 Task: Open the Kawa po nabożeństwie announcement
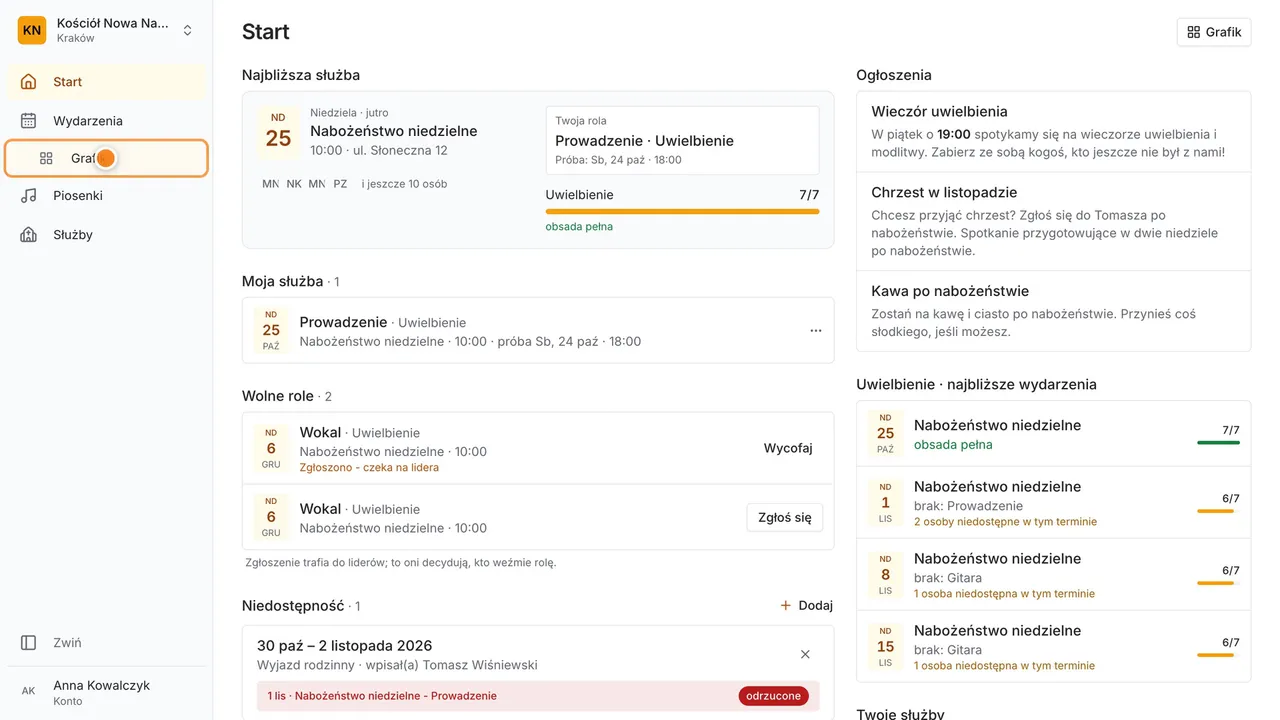tap(1054, 311)
